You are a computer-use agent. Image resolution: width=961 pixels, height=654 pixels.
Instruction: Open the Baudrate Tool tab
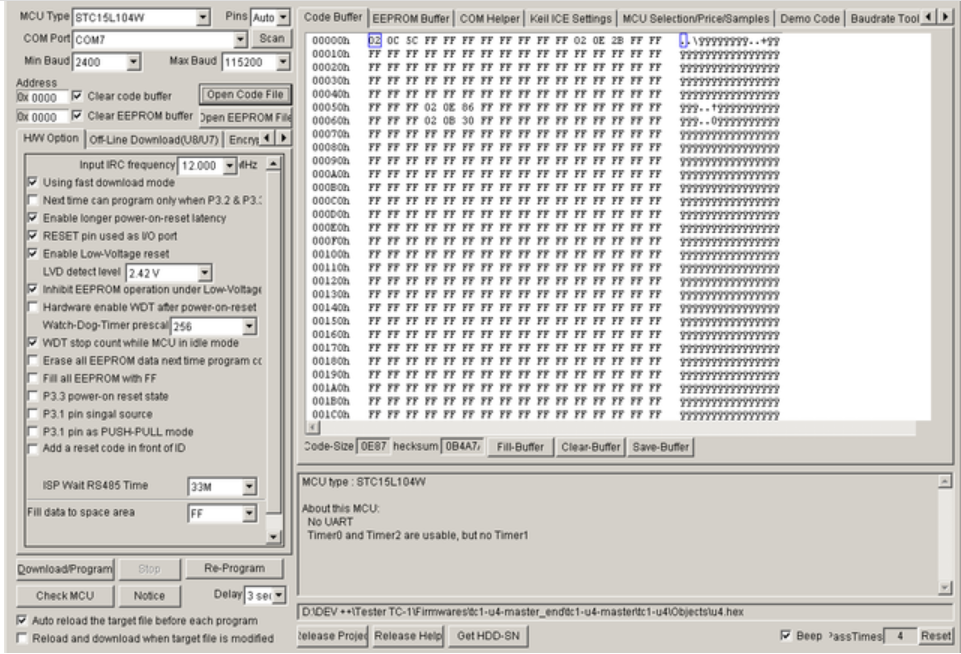pos(884,19)
